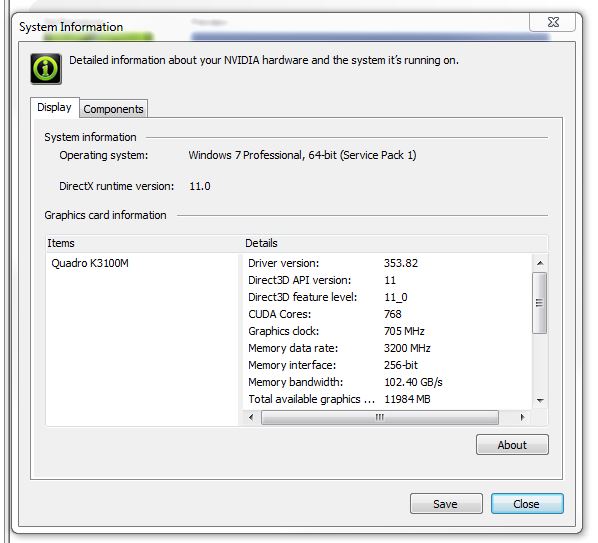Viewport: 598px width, 543px height.
Task: Select the Display tab
Action: coord(55,107)
